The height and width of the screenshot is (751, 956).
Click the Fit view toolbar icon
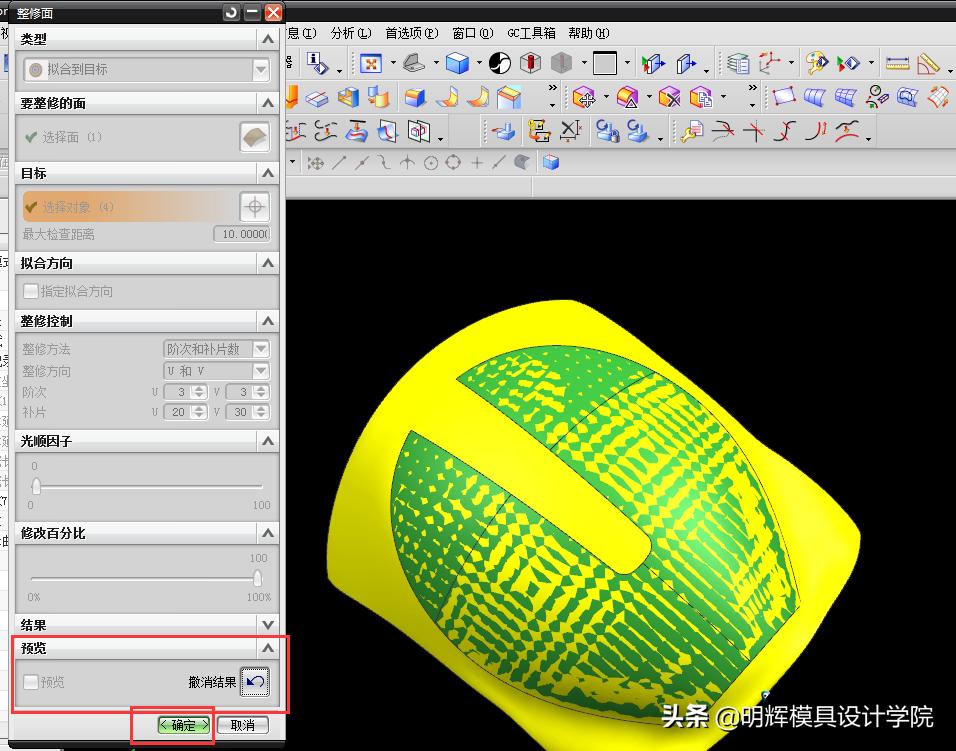pyautogui.click(x=371, y=64)
